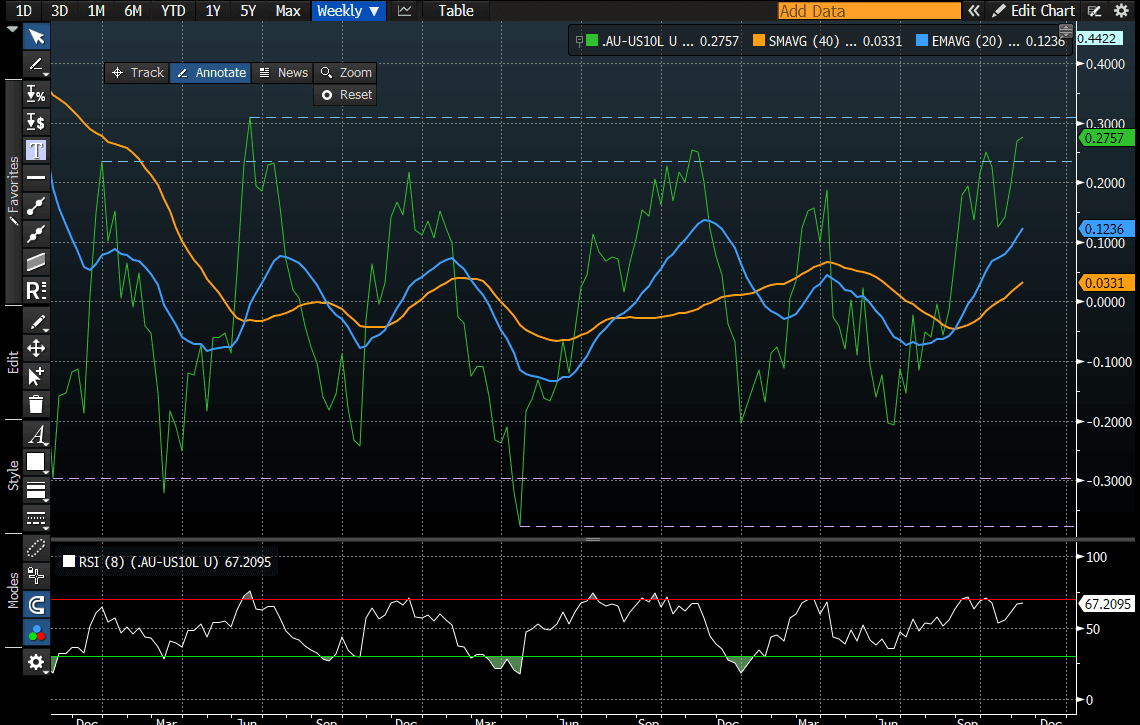Toggle the Track crosshair mode

137,73
